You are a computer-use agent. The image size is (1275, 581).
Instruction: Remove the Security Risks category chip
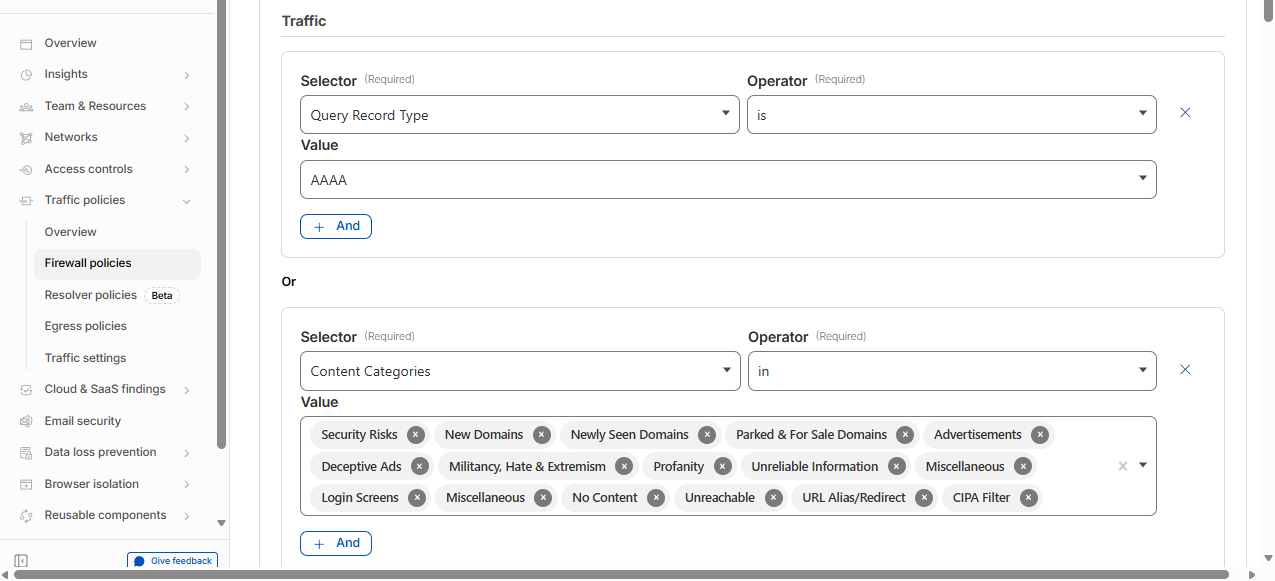pos(416,435)
